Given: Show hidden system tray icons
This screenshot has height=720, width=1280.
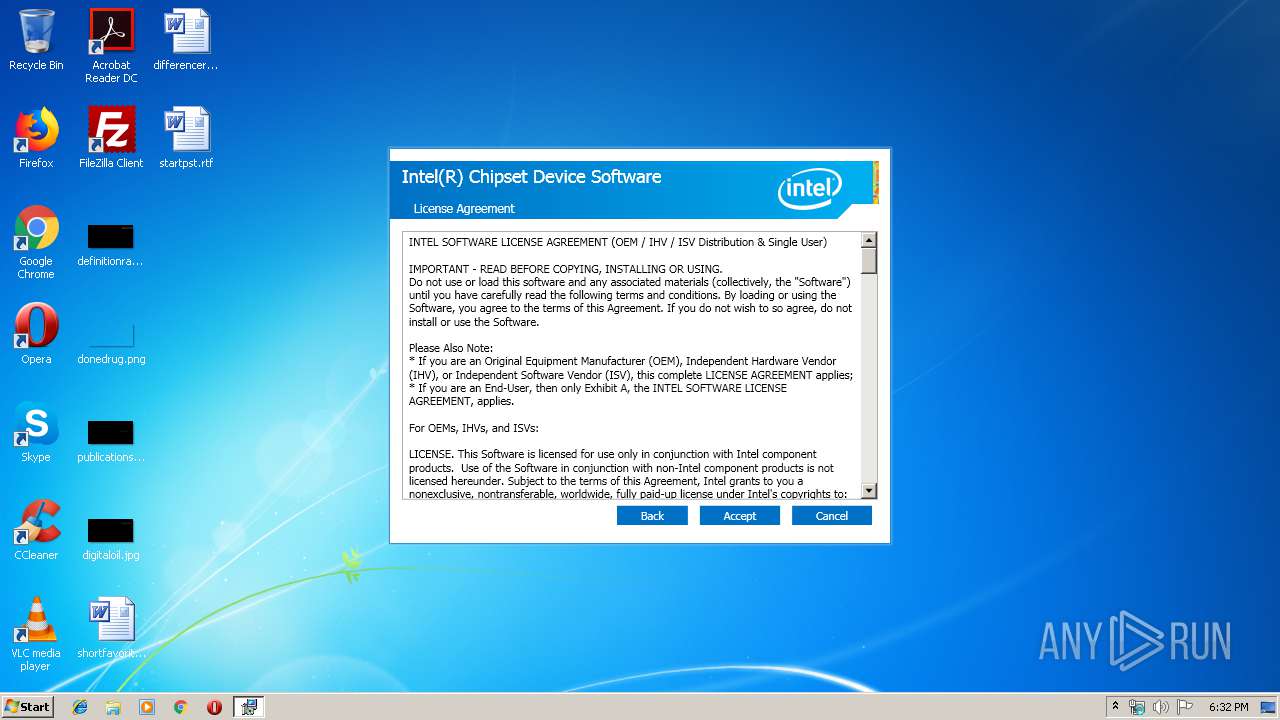Looking at the screenshot, I should pyautogui.click(x=1116, y=707).
